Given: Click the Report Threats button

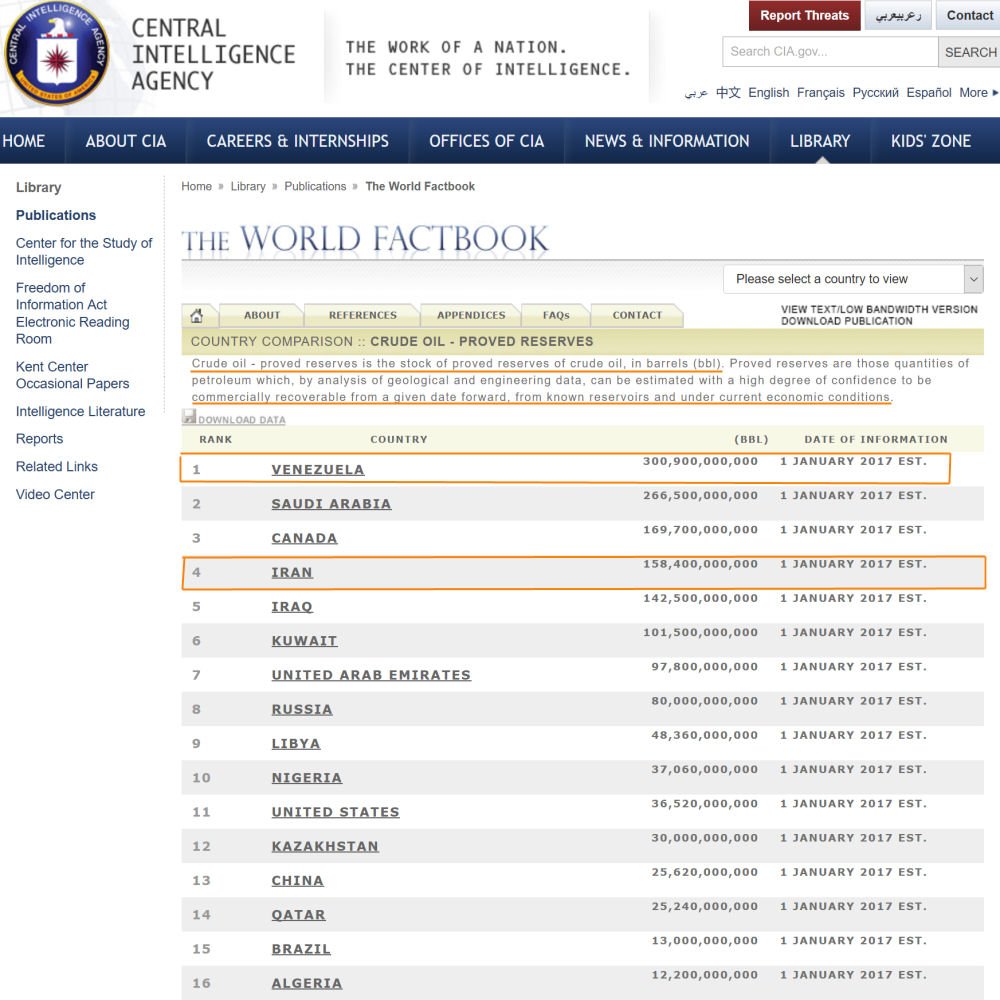Looking at the screenshot, I should pos(804,15).
